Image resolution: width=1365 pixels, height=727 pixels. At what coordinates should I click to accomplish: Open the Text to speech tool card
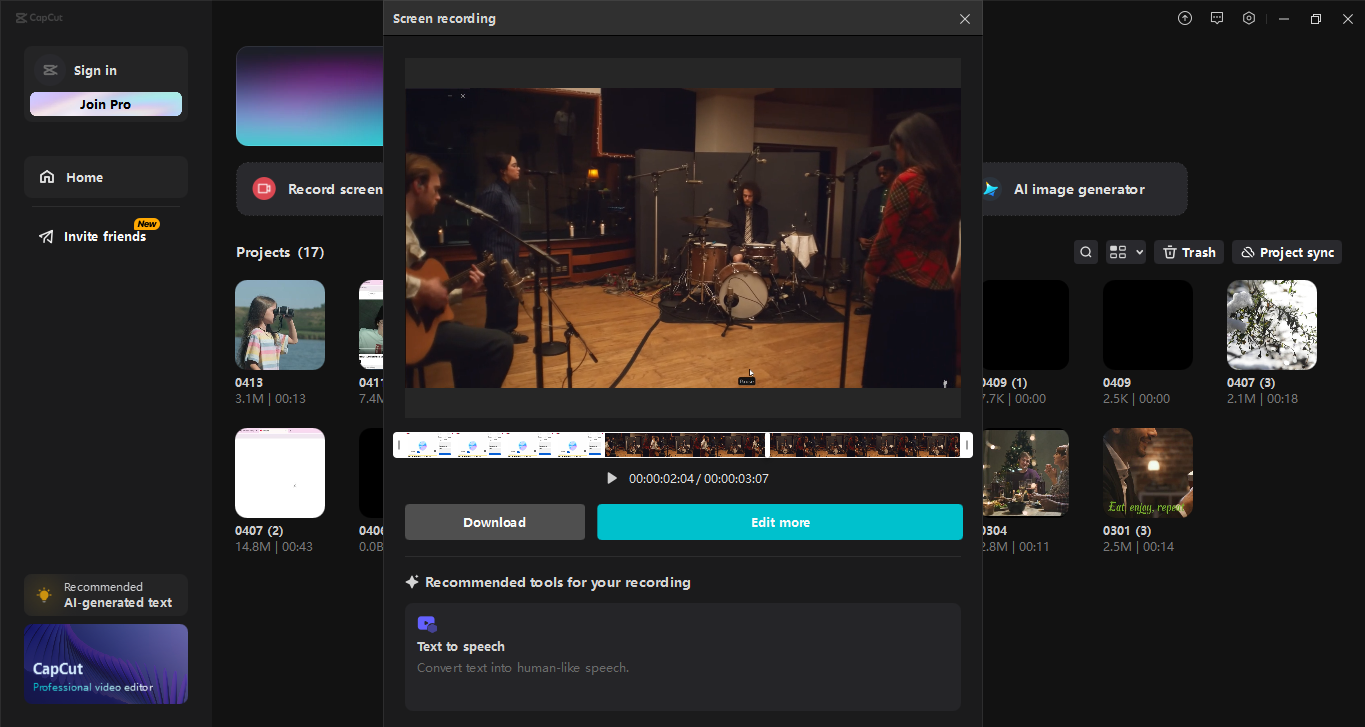(683, 656)
